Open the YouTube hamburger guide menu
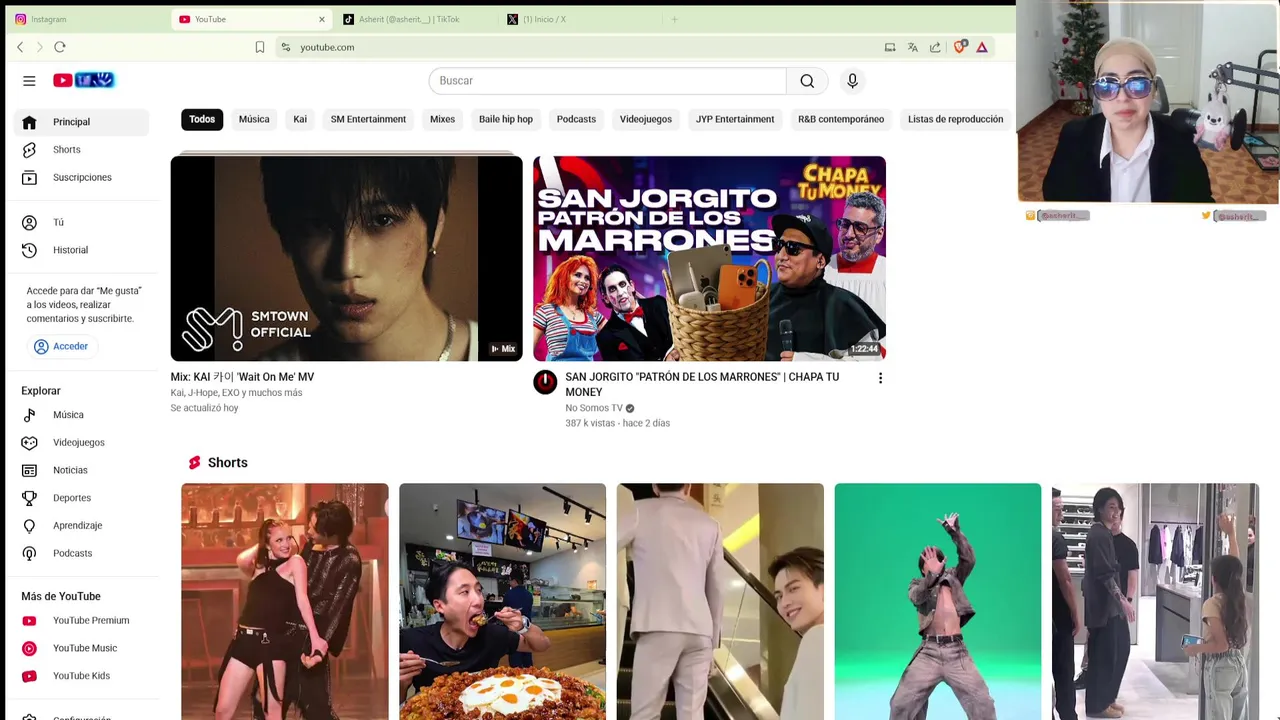This screenshot has width=1280, height=720. [x=29, y=81]
